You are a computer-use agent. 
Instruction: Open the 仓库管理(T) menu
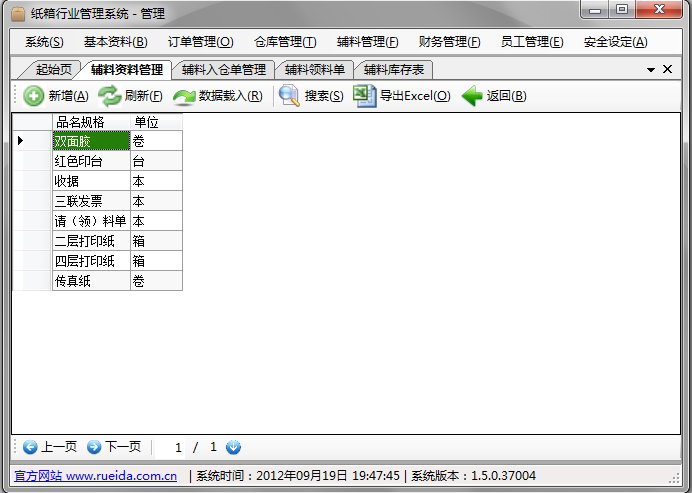point(285,42)
